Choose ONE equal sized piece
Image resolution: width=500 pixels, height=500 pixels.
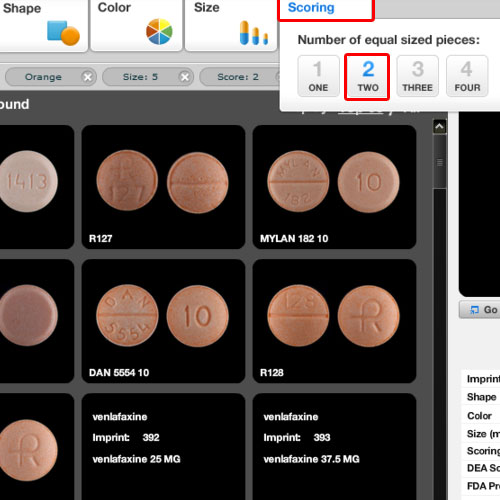tap(318, 76)
